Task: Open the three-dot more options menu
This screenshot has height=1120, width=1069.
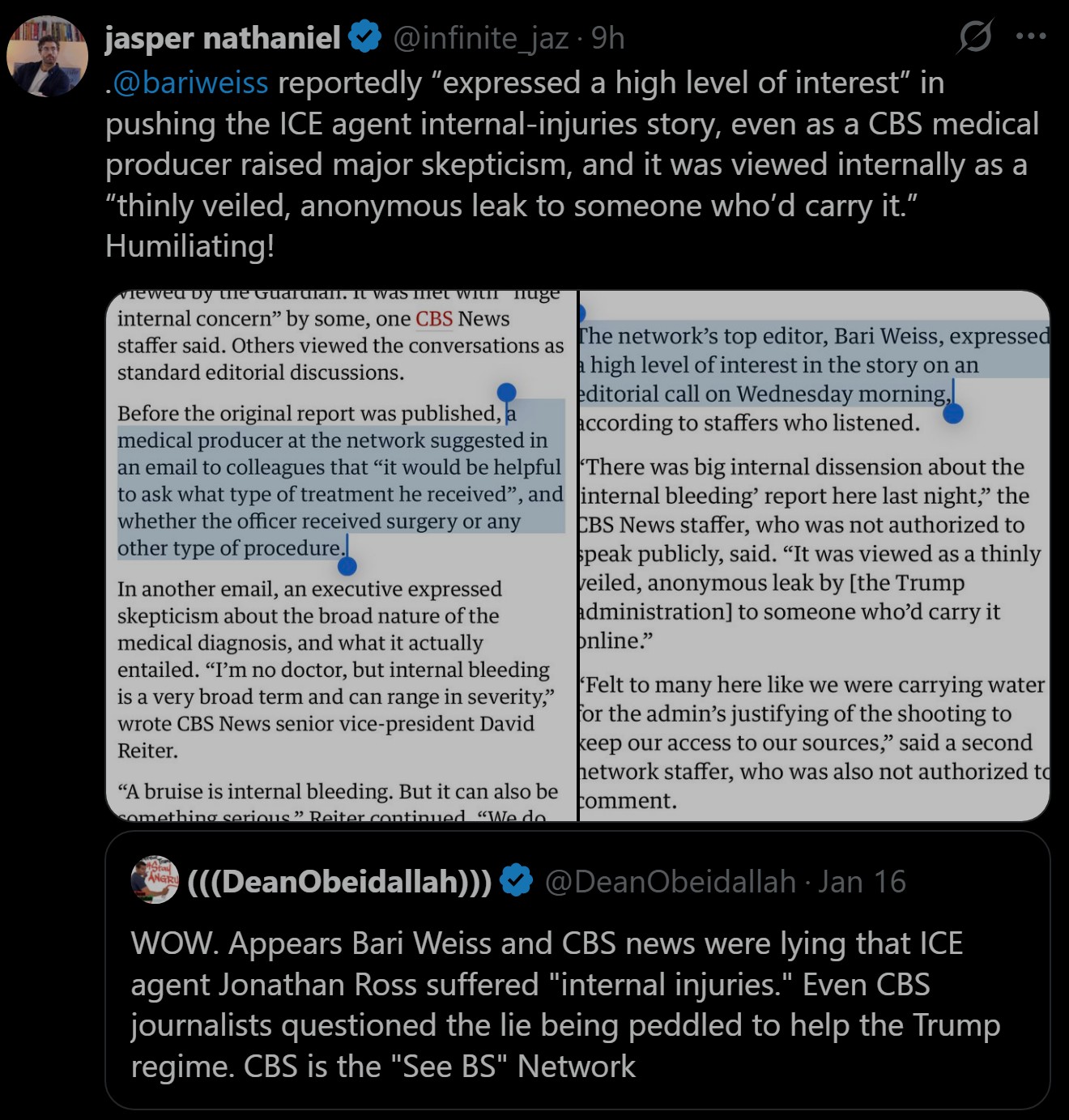Action: (x=1030, y=36)
